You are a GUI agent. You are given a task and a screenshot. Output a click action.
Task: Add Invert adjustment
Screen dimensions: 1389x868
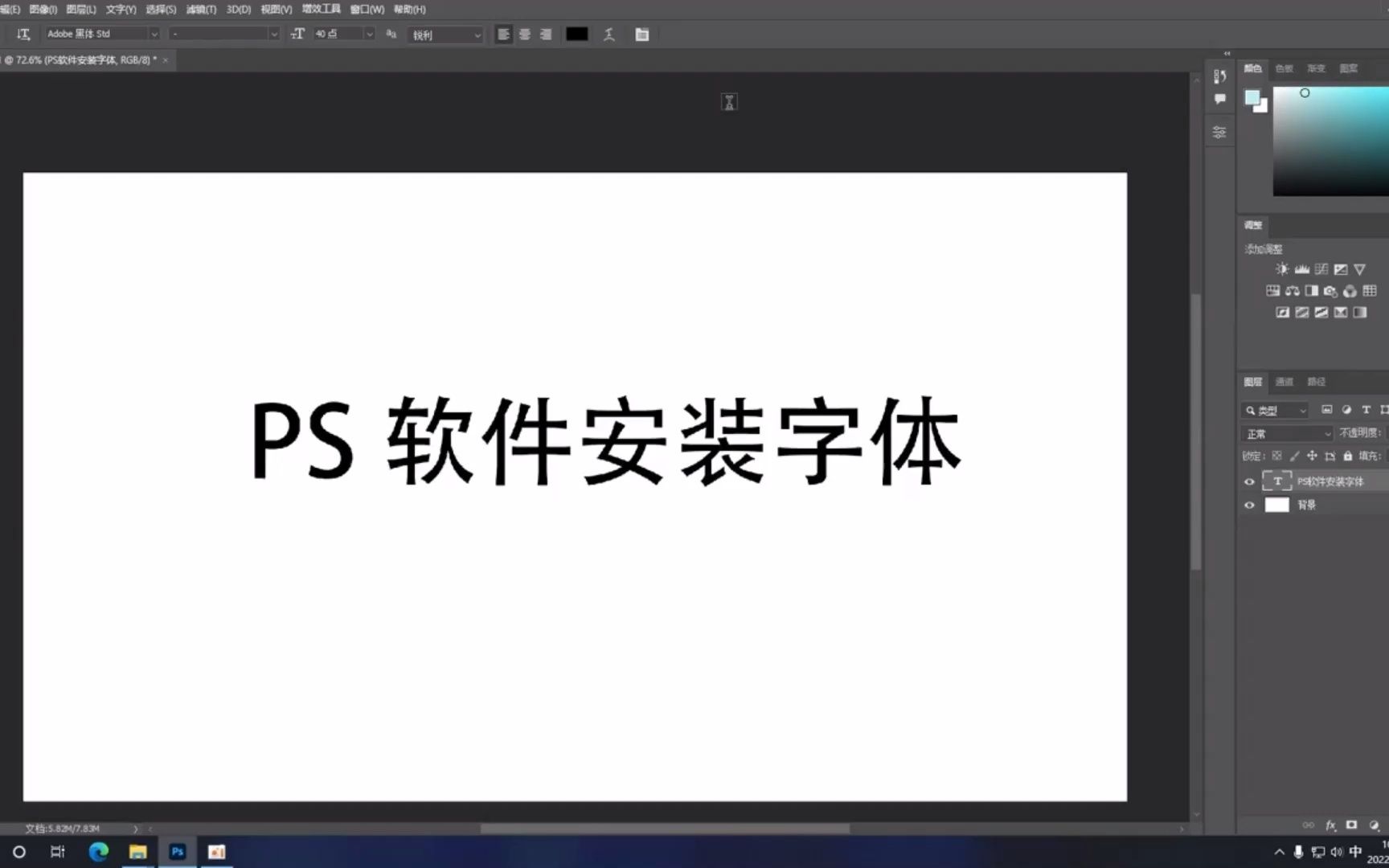[x=1282, y=312]
